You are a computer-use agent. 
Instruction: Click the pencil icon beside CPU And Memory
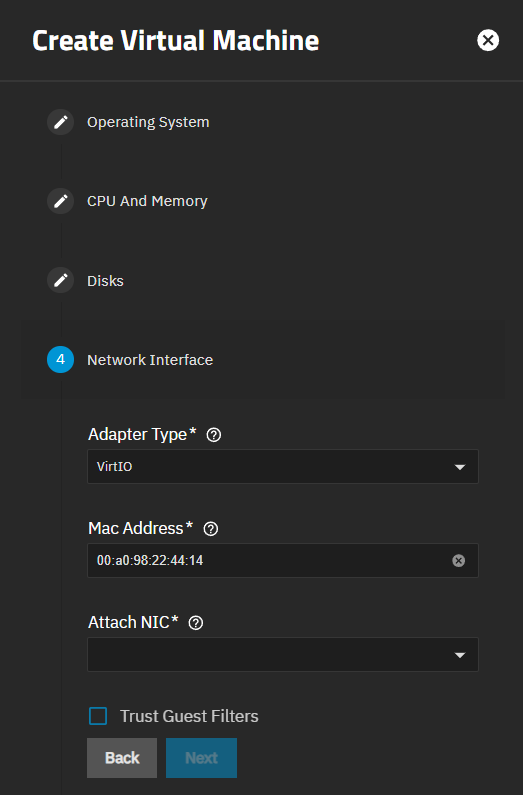click(61, 201)
